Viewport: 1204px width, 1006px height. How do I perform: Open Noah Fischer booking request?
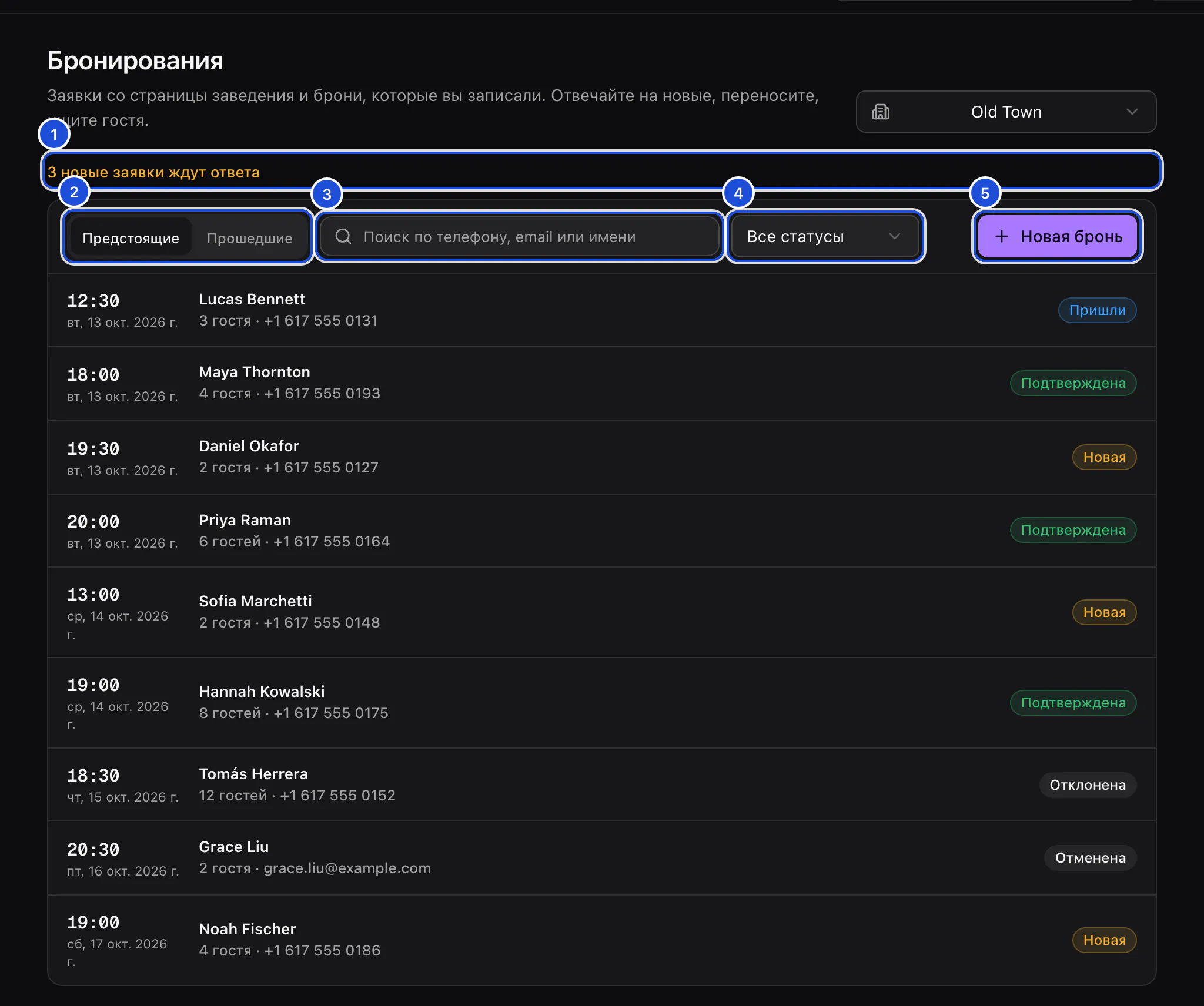601,940
